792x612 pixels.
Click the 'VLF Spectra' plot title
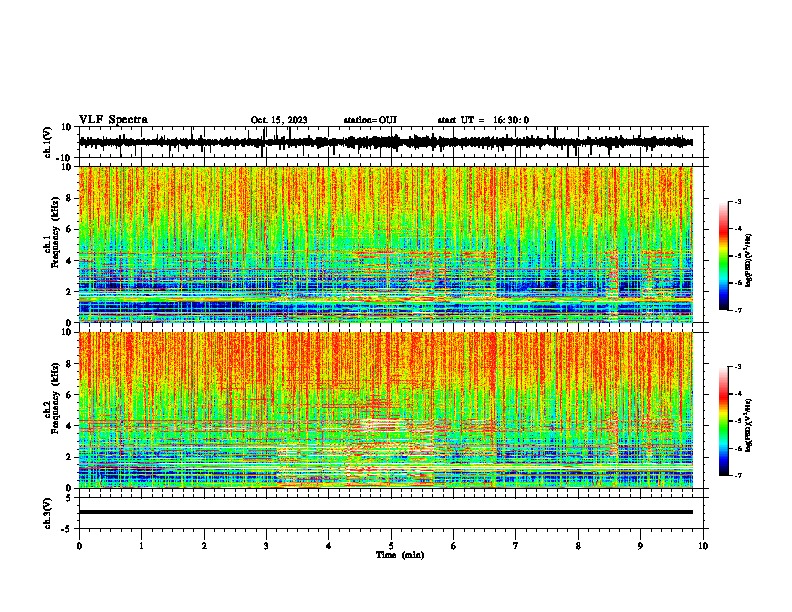113,120
